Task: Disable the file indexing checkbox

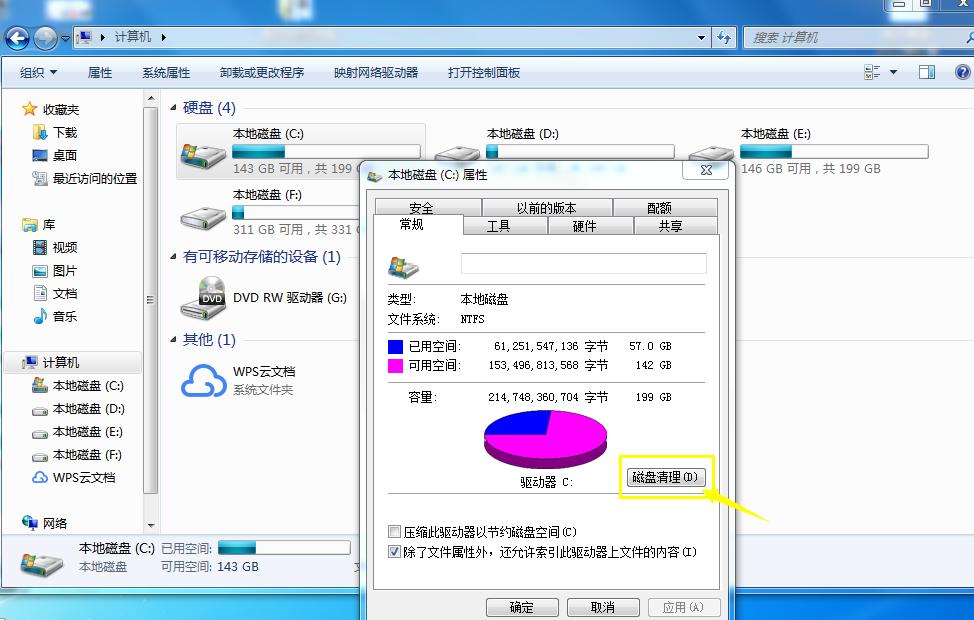Action: (395, 551)
